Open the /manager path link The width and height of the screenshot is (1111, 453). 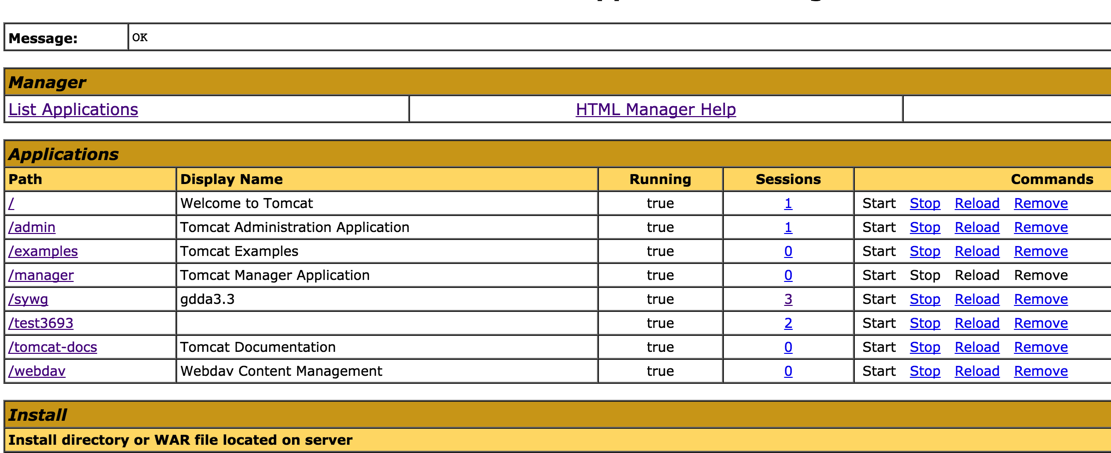click(x=41, y=275)
